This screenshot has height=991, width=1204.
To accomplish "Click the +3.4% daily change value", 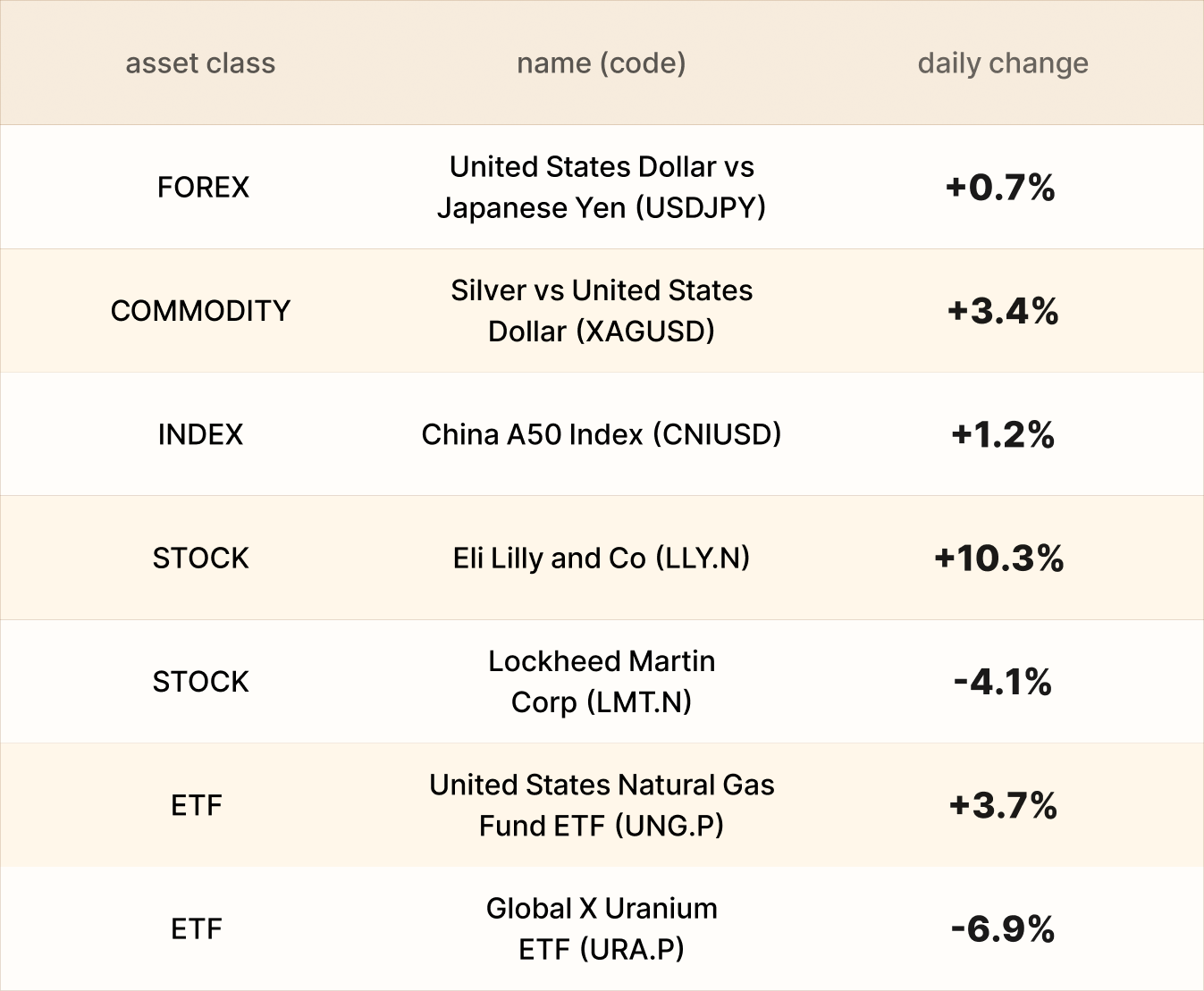I will [1003, 311].
